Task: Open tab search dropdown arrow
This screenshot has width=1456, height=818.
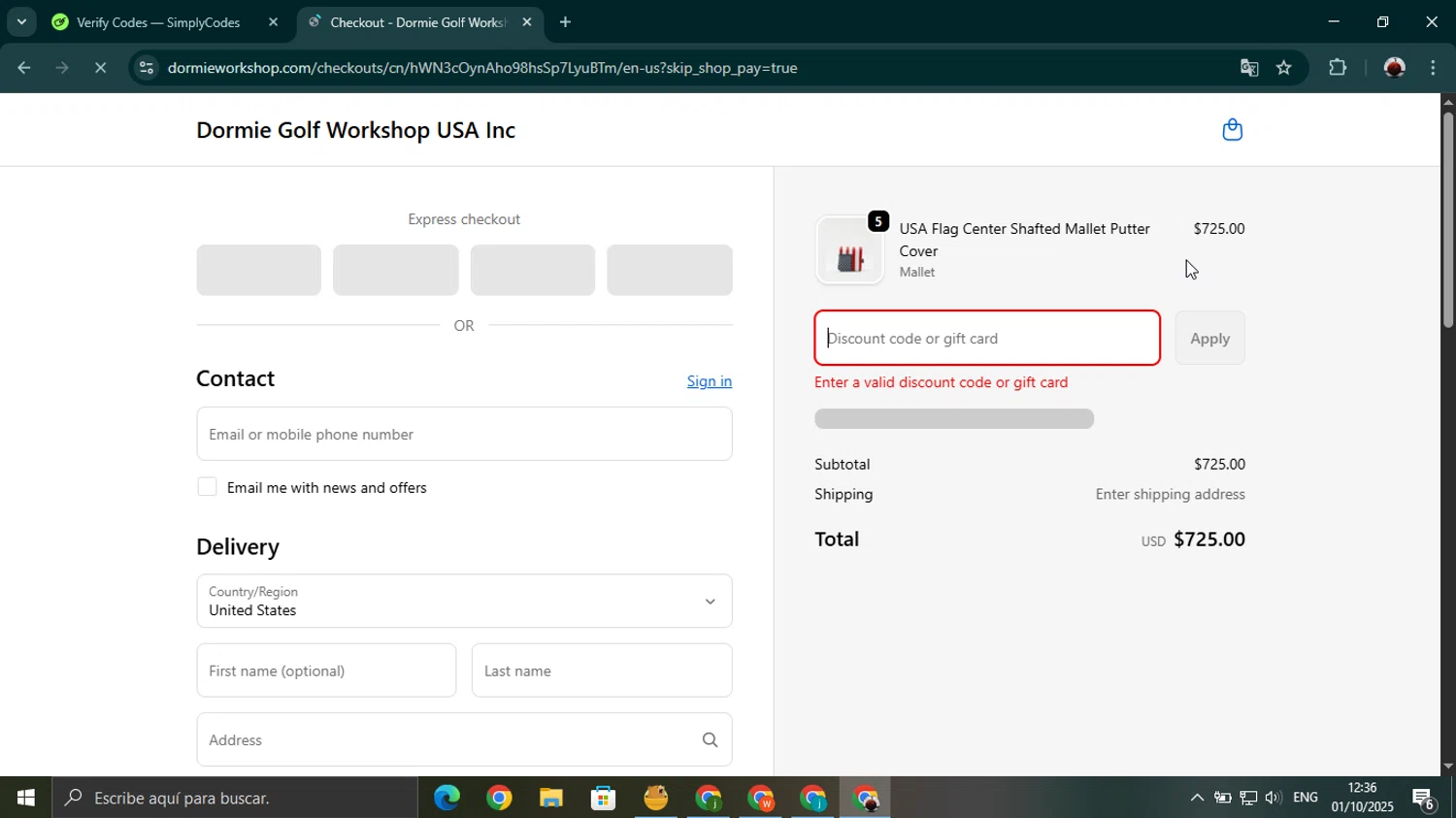Action: pos(21,22)
